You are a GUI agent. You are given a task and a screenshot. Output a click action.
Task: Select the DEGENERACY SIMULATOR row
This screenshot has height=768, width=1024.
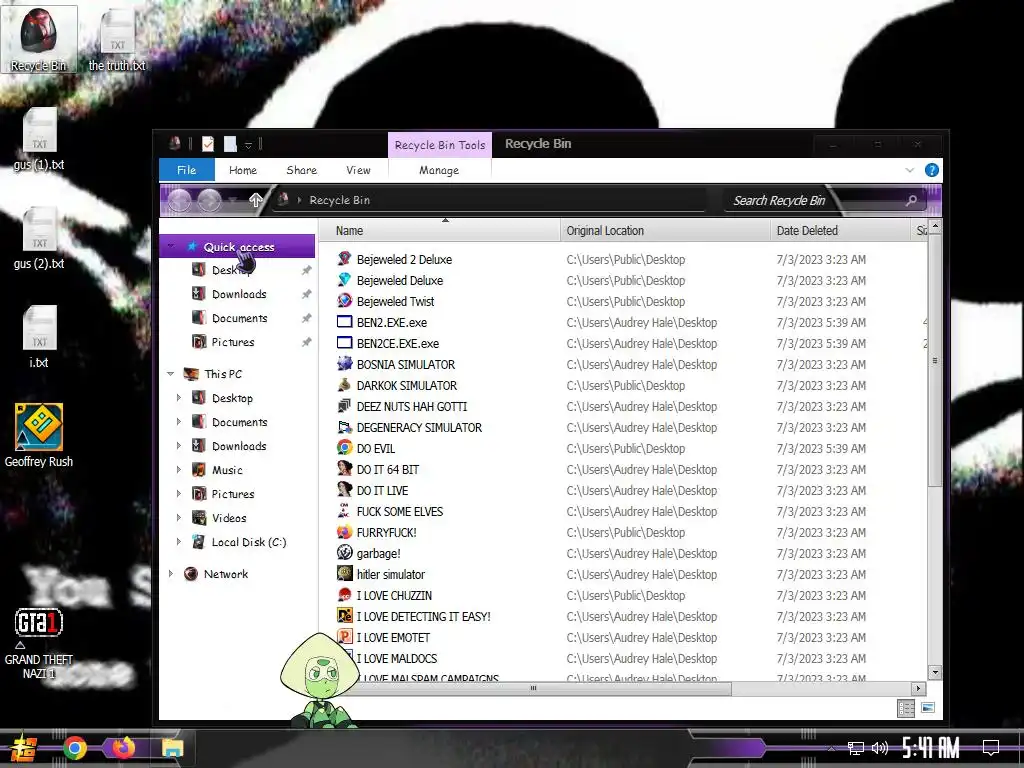[x=623, y=428]
